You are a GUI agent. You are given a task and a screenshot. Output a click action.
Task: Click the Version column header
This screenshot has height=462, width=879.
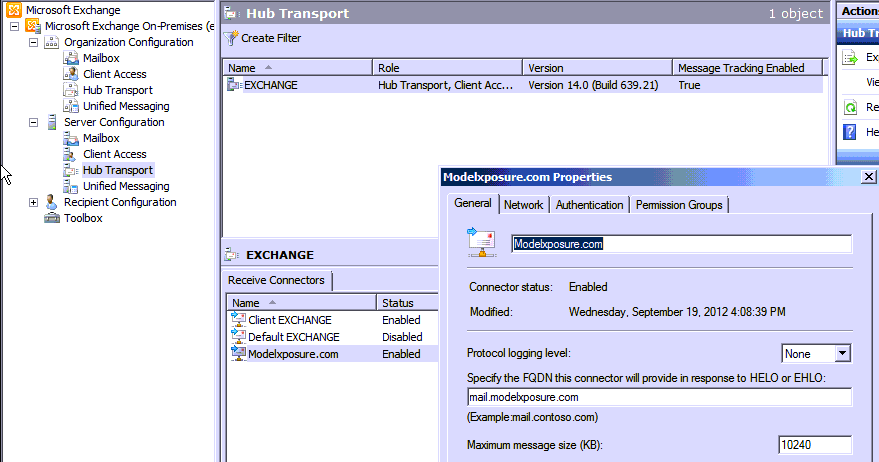(x=598, y=68)
